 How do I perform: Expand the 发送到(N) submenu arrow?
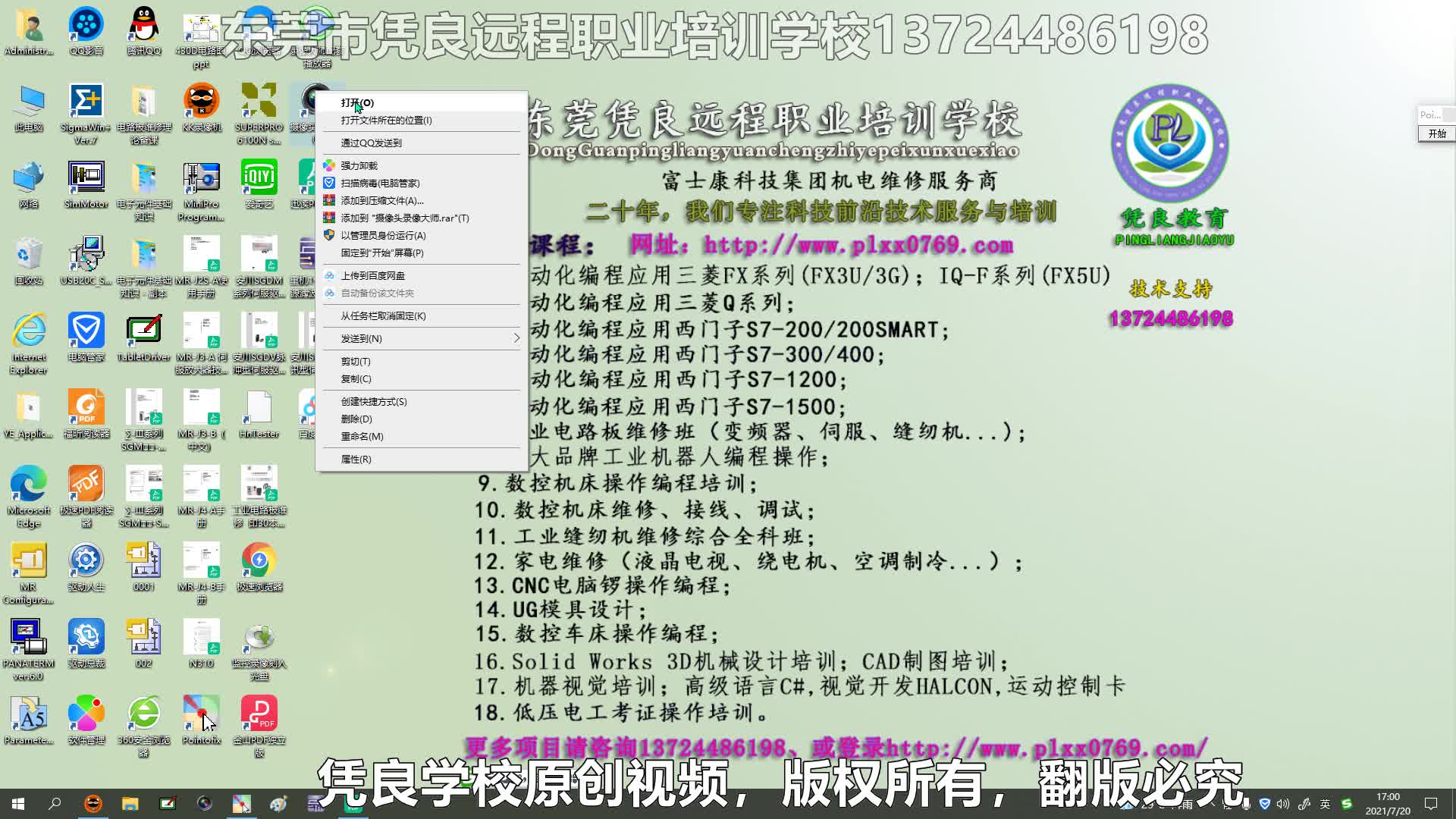pyautogui.click(x=516, y=338)
